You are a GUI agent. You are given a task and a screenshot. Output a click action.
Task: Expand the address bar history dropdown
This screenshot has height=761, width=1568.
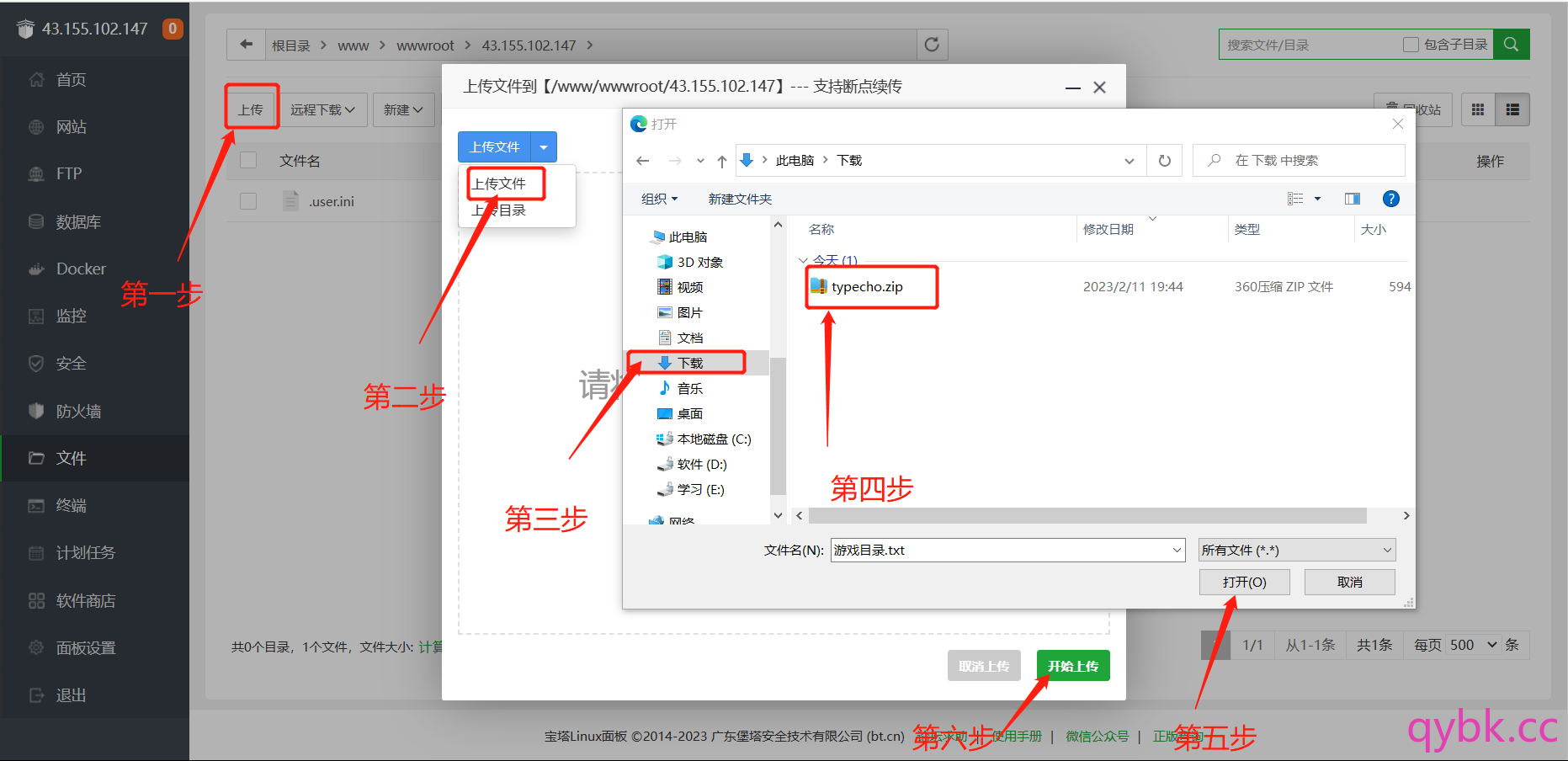(1129, 161)
